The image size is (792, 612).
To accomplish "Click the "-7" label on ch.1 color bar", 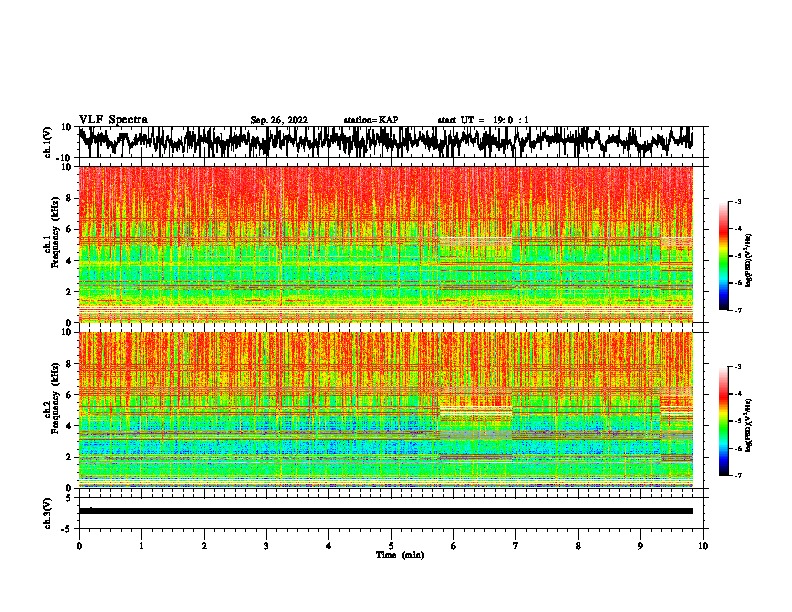I will (x=738, y=310).
